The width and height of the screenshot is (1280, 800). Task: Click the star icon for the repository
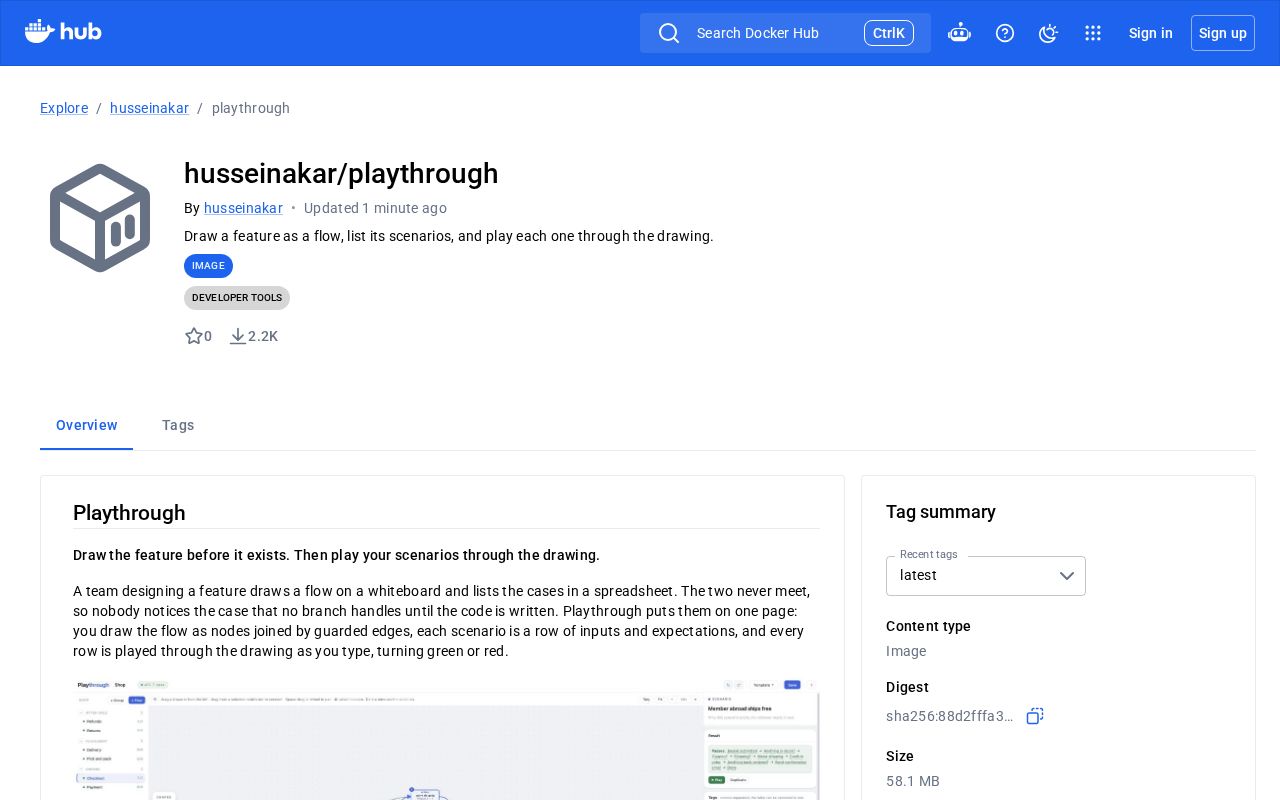[x=194, y=336]
